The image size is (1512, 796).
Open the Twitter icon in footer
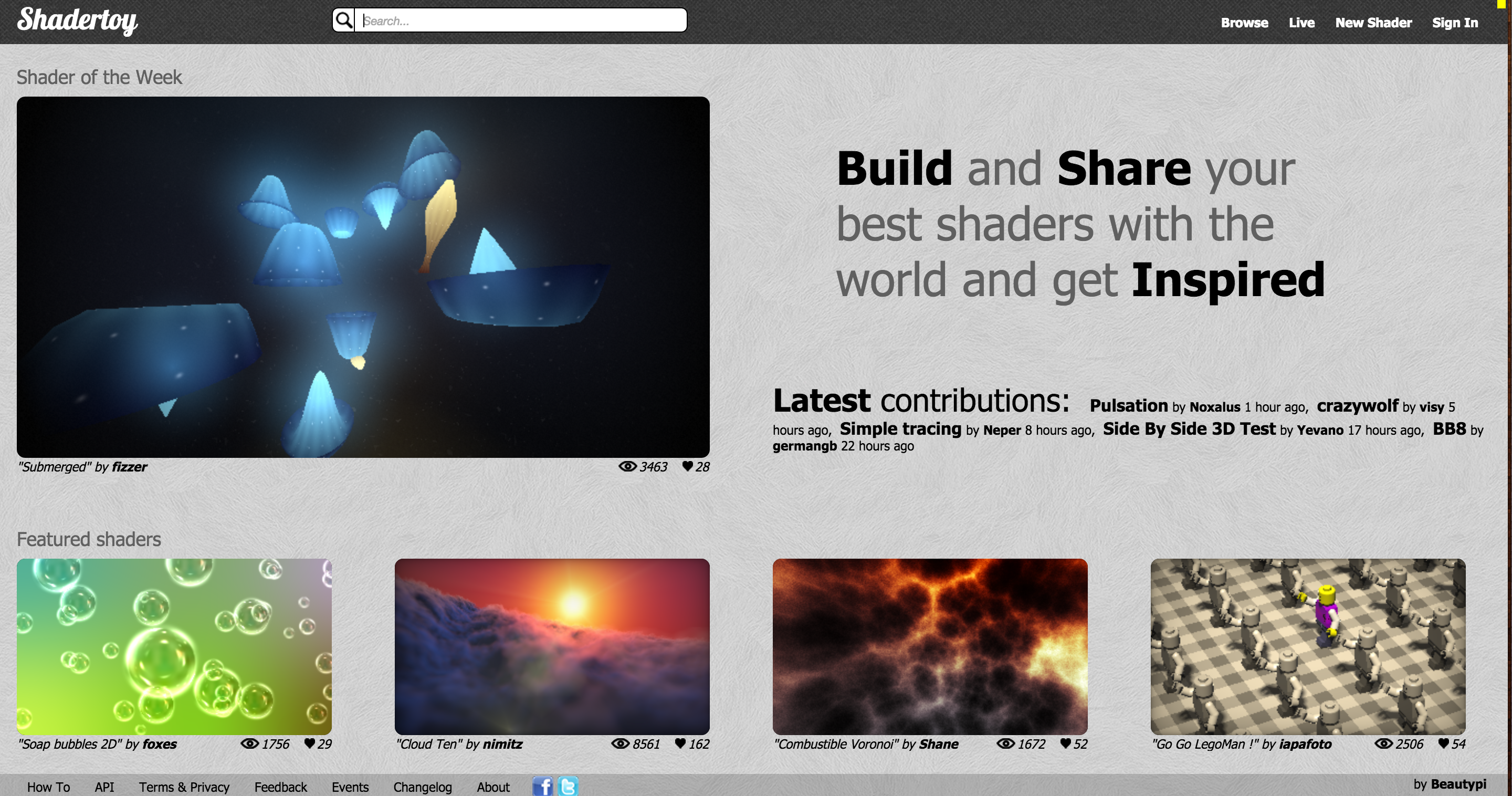click(x=568, y=786)
